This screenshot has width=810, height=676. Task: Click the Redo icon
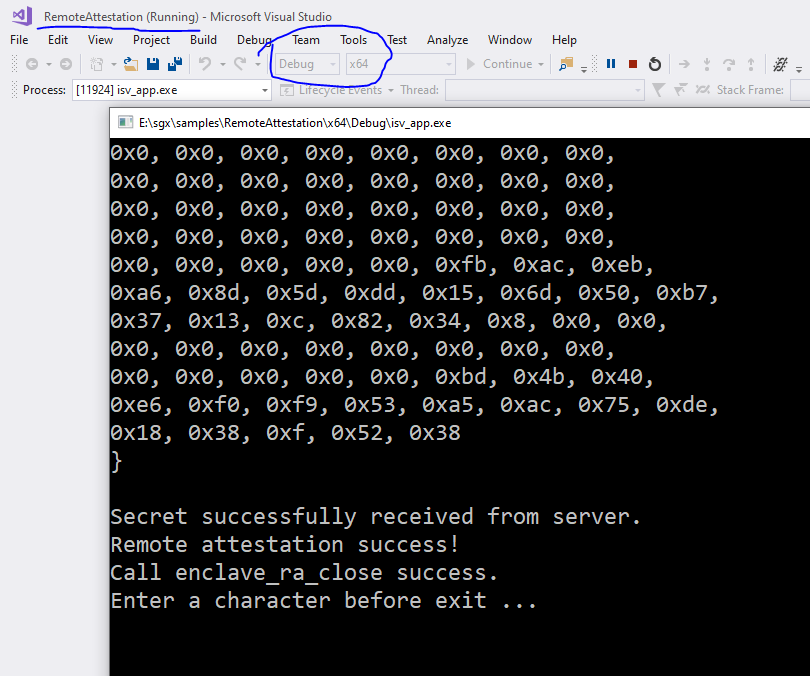[x=238, y=63]
